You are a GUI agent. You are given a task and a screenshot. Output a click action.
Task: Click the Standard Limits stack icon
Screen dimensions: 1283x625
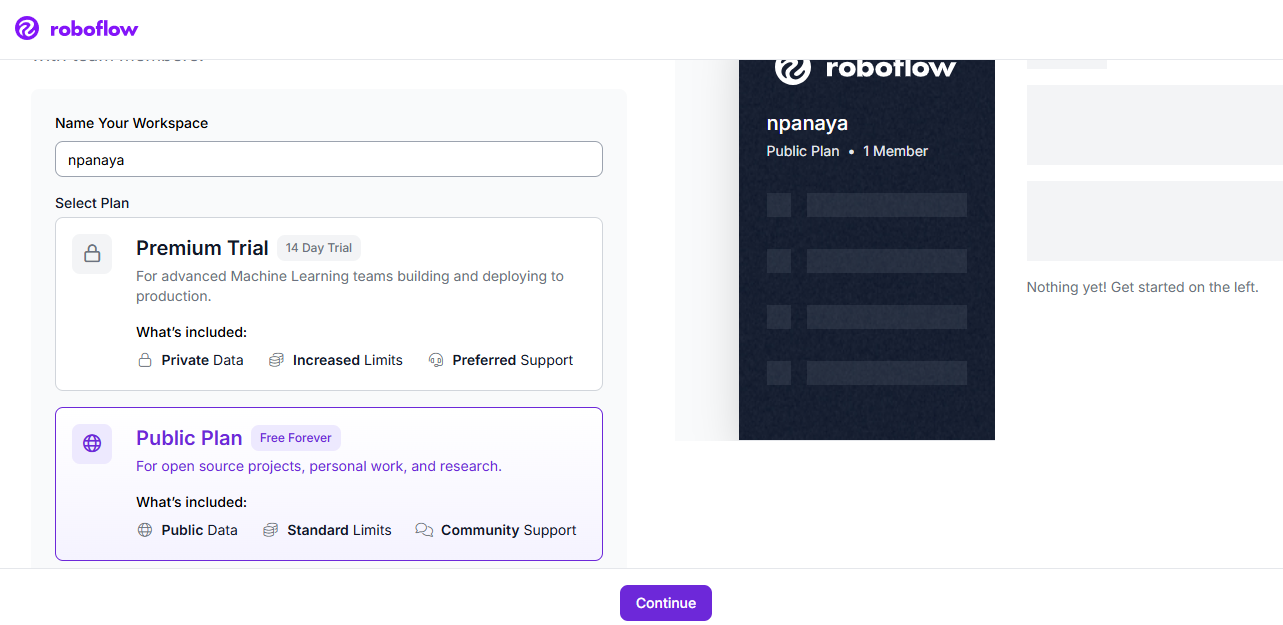point(270,530)
